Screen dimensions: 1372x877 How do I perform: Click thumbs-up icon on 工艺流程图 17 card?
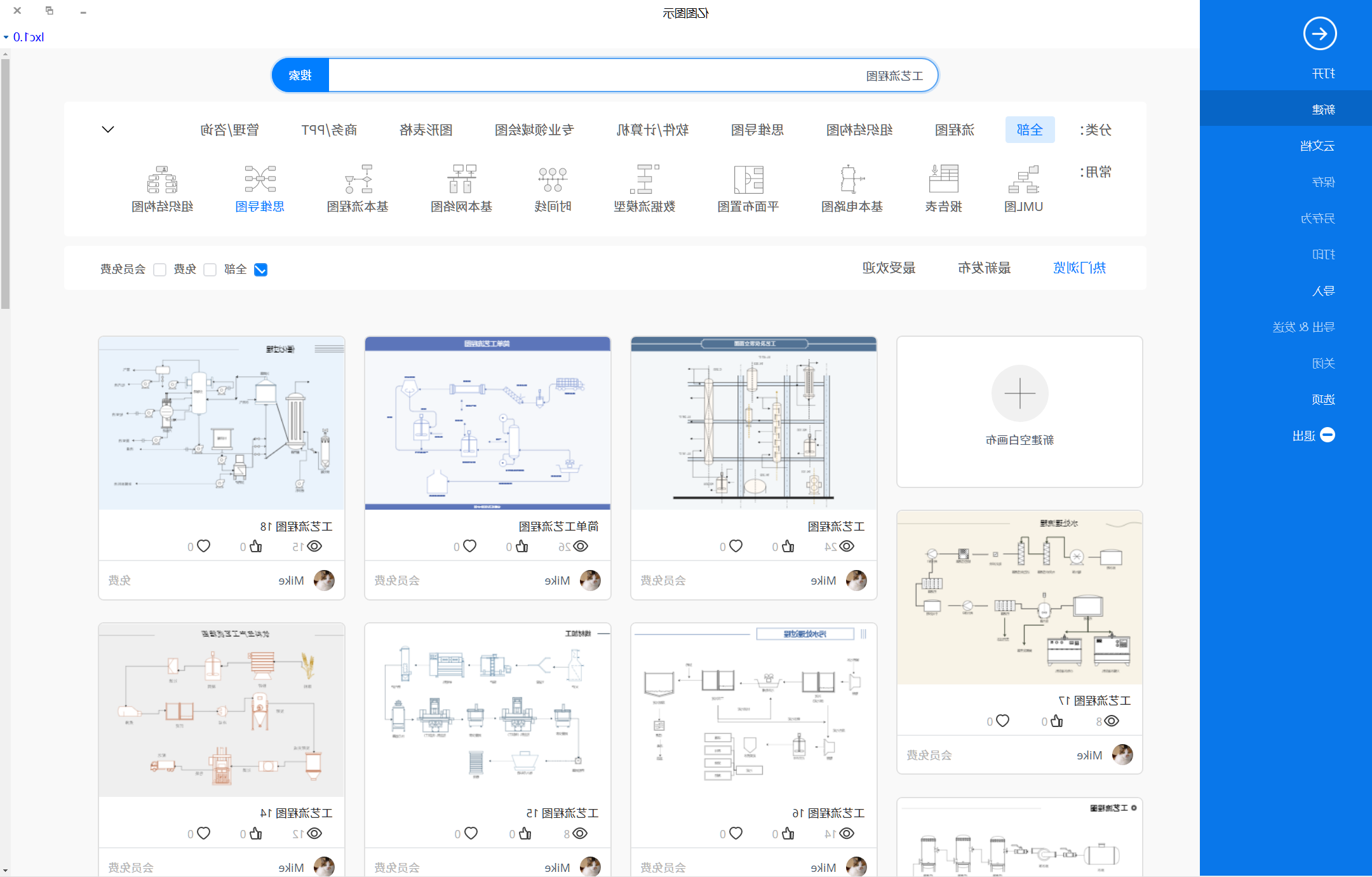pos(1056,721)
